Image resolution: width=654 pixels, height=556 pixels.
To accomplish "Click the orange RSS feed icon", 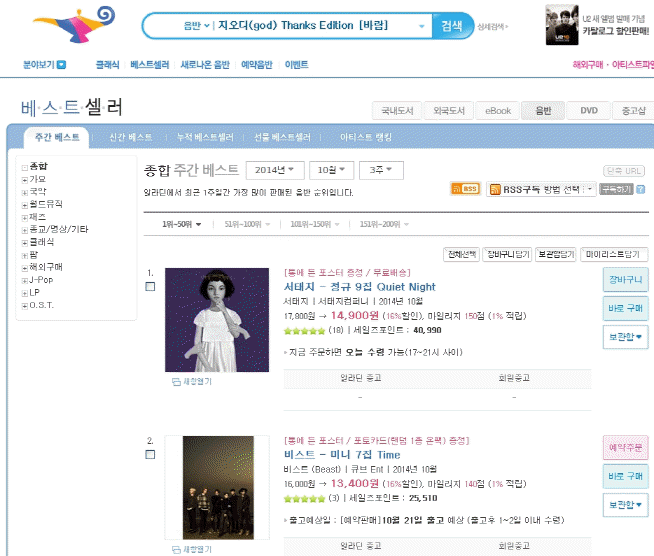I will 465,189.
